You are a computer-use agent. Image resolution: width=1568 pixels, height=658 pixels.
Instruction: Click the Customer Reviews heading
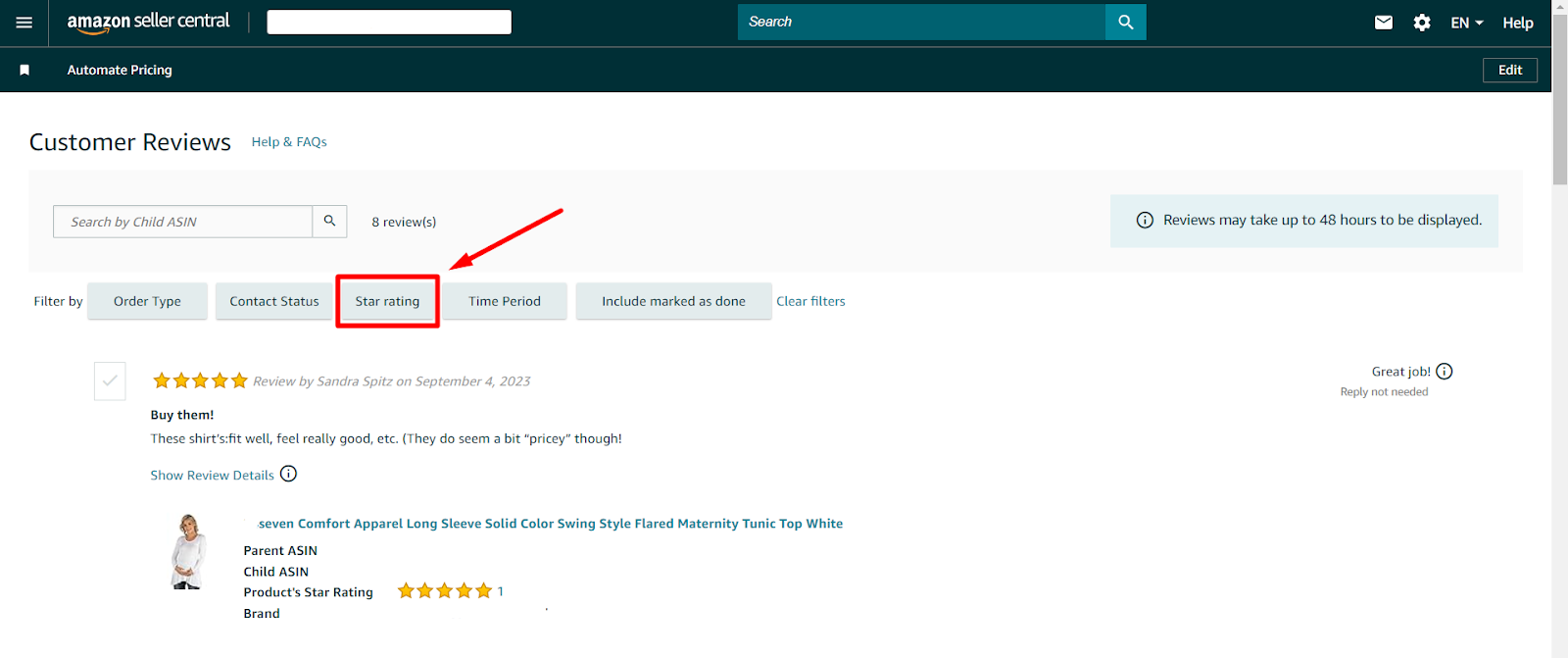pos(130,142)
